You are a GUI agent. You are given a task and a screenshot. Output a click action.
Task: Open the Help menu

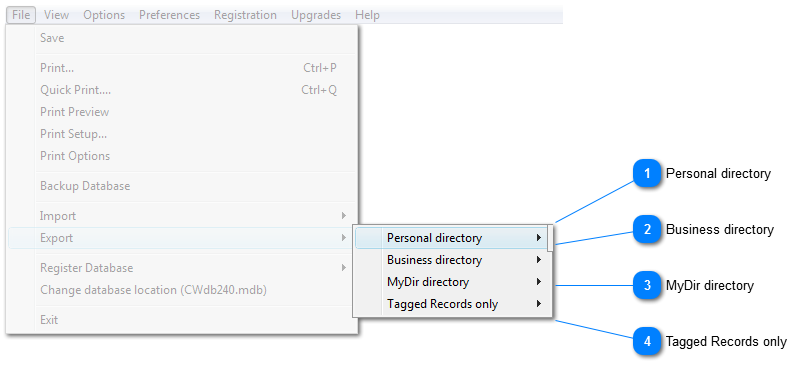click(367, 15)
